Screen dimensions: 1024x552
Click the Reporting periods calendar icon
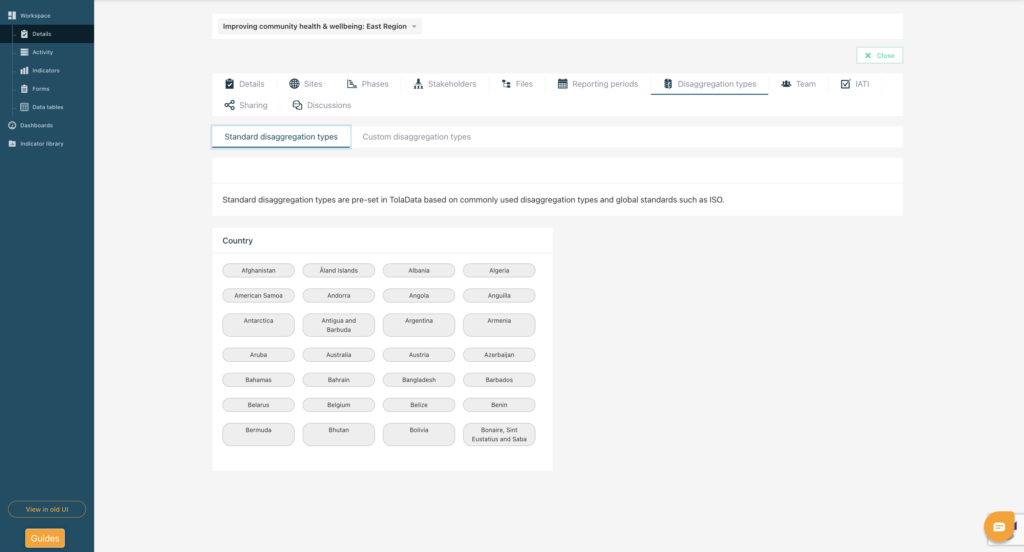point(562,84)
